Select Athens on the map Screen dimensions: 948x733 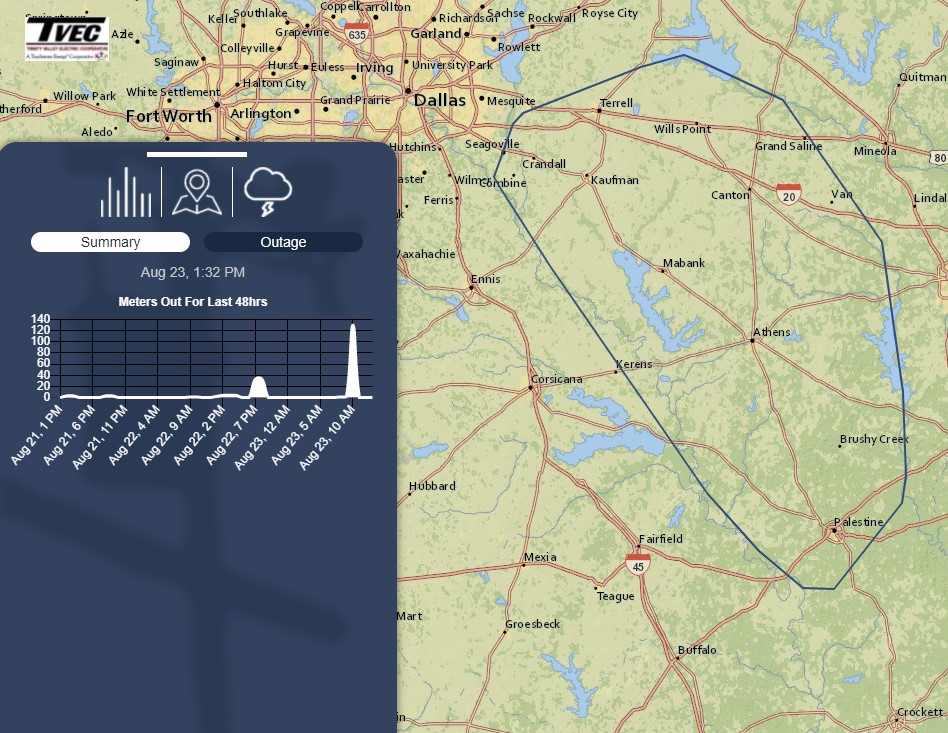771,332
